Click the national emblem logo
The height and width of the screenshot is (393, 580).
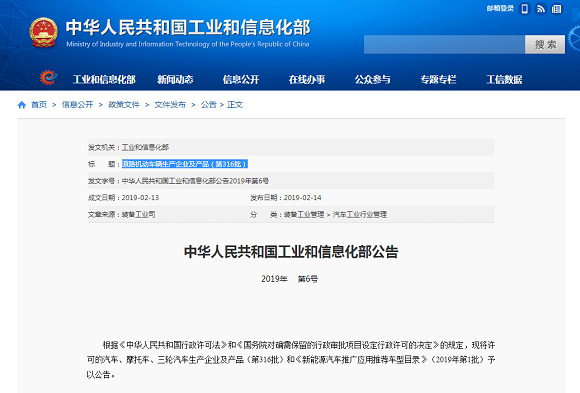coord(43,33)
